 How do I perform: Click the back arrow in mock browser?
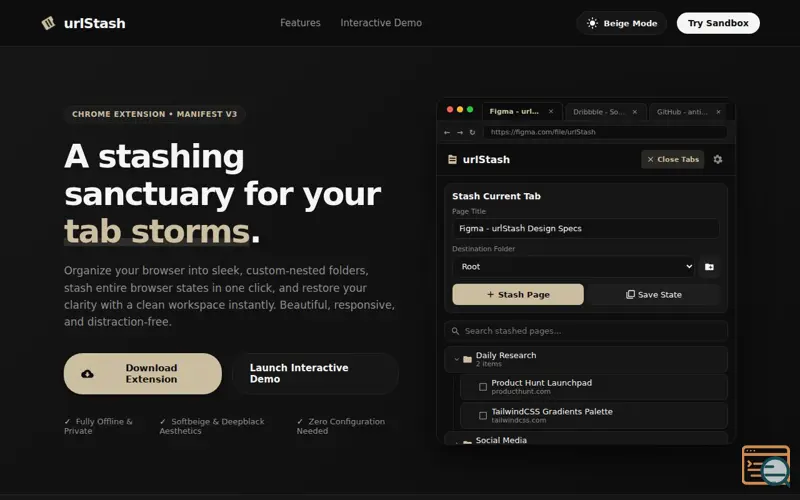click(447, 132)
